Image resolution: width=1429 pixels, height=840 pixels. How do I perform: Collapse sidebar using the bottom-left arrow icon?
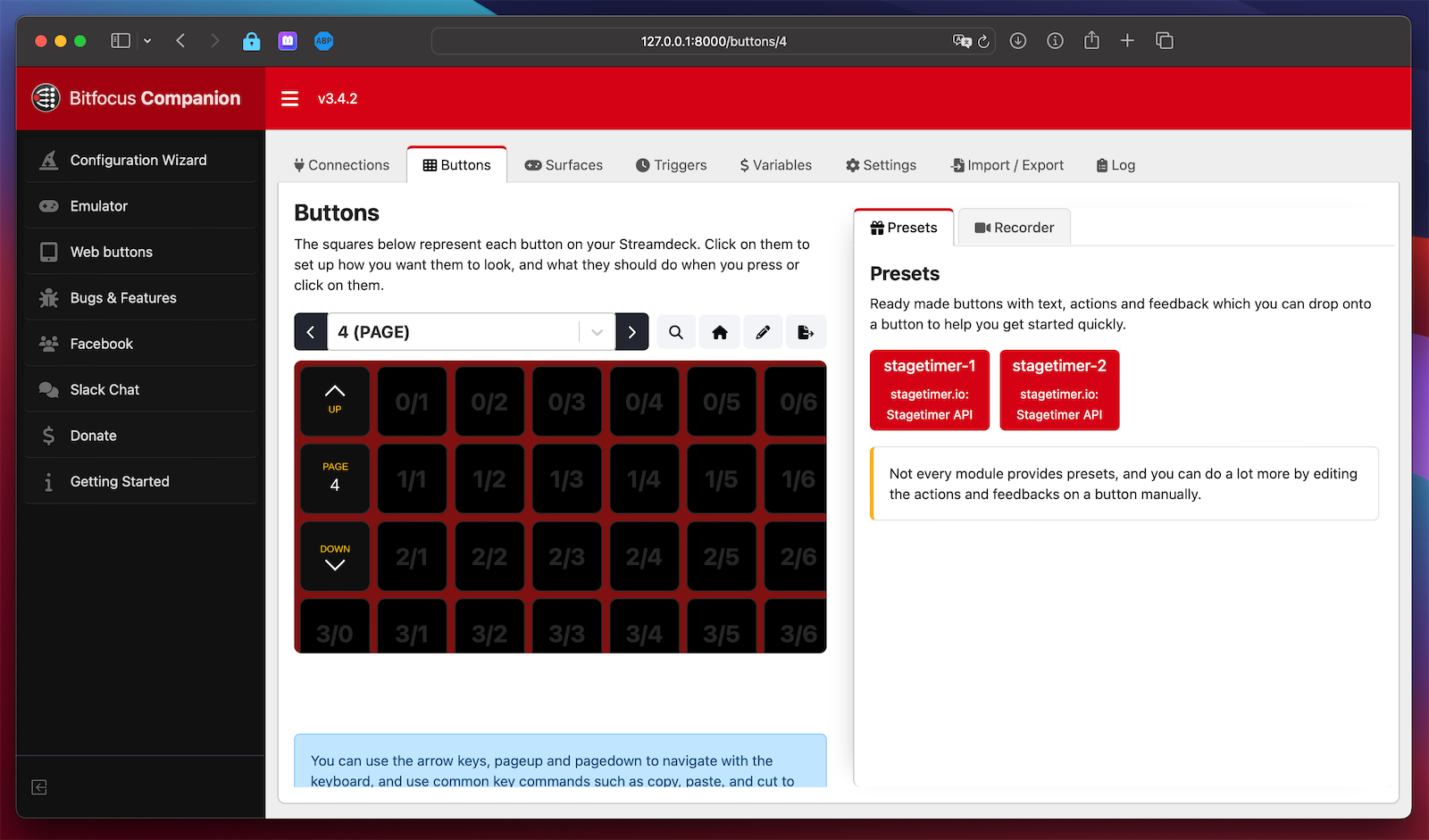39,786
